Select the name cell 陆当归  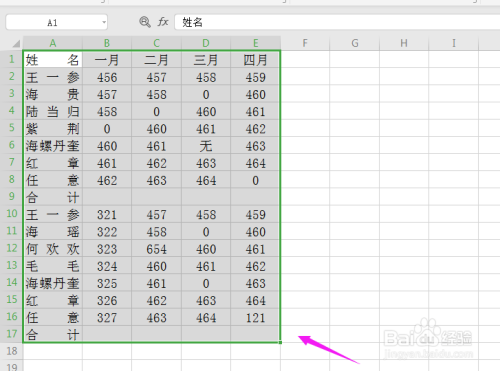pyautogui.click(x=53, y=111)
